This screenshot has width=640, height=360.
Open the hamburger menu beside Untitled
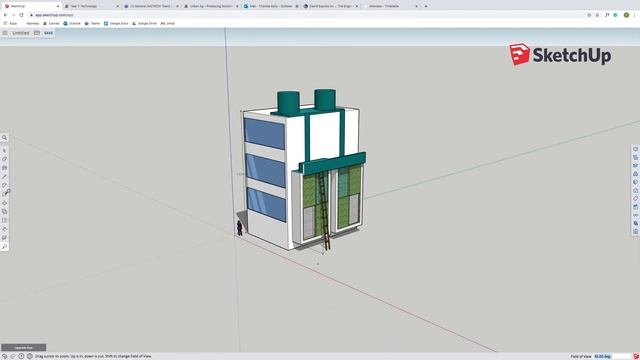click(5, 33)
